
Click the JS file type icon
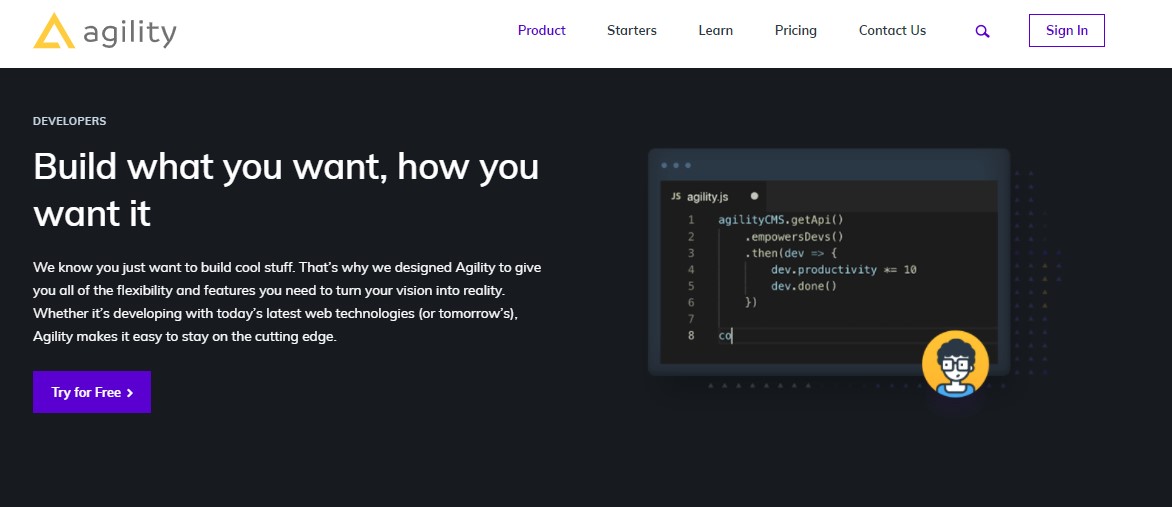pyautogui.click(x=676, y=197)
